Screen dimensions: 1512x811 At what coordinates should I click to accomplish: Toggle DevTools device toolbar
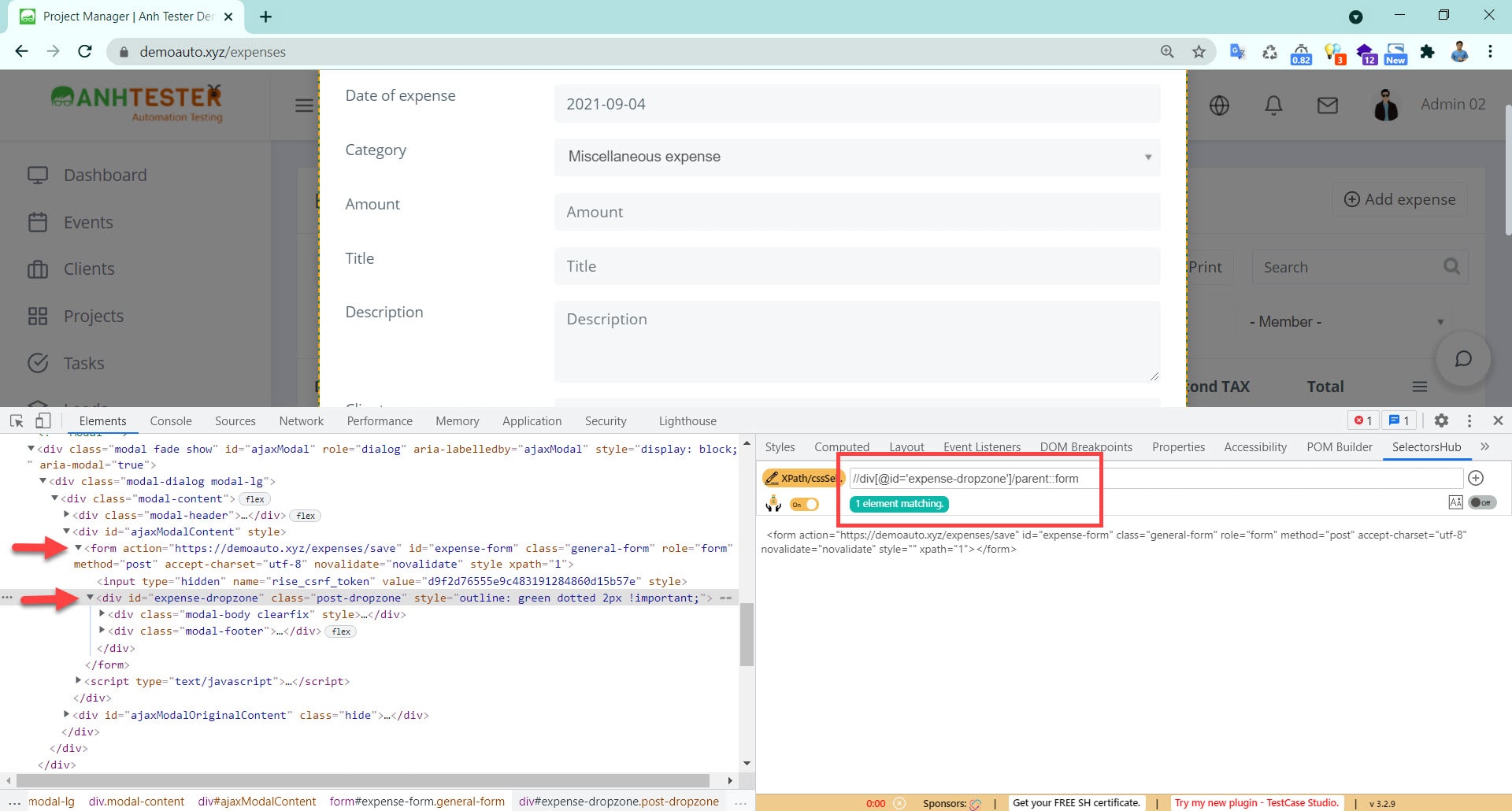click(x=43, y=420)
